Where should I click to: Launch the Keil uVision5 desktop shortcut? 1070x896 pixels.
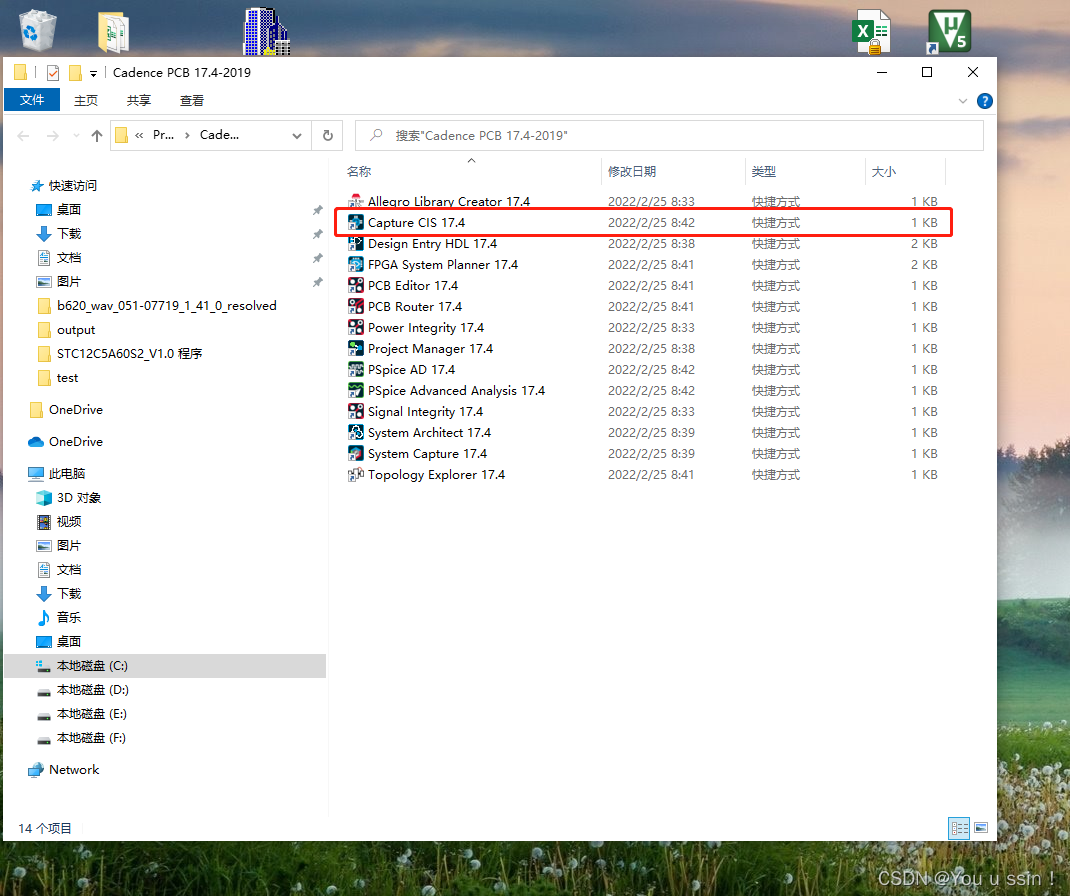click(x=949, y=31)
